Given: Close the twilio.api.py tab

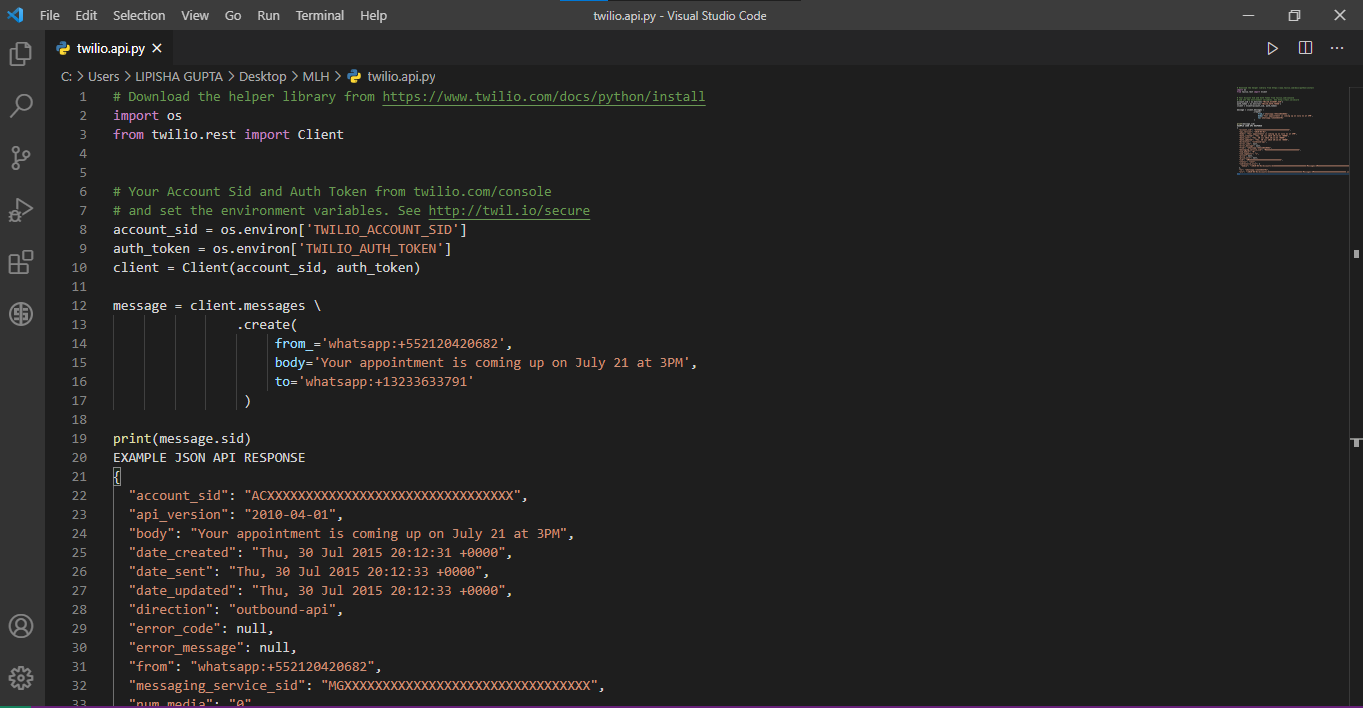Looking at the screenshot, I should tap(157, 48).
